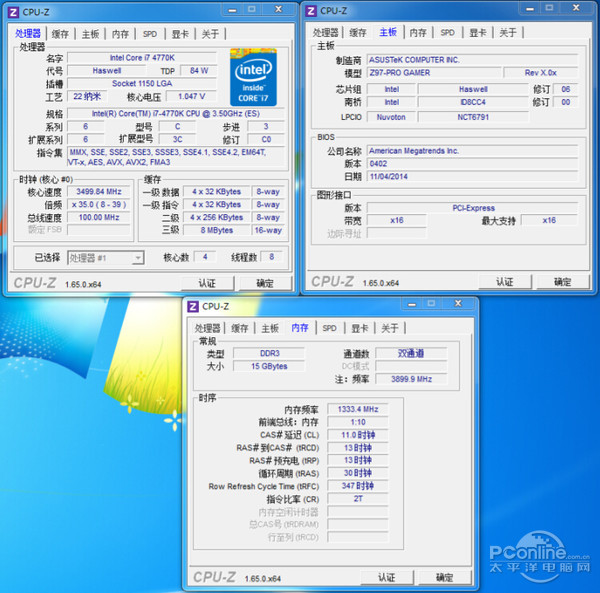Open SPD tab in processor window
Viewport: 600px width, 593px height.
point(150,34)
